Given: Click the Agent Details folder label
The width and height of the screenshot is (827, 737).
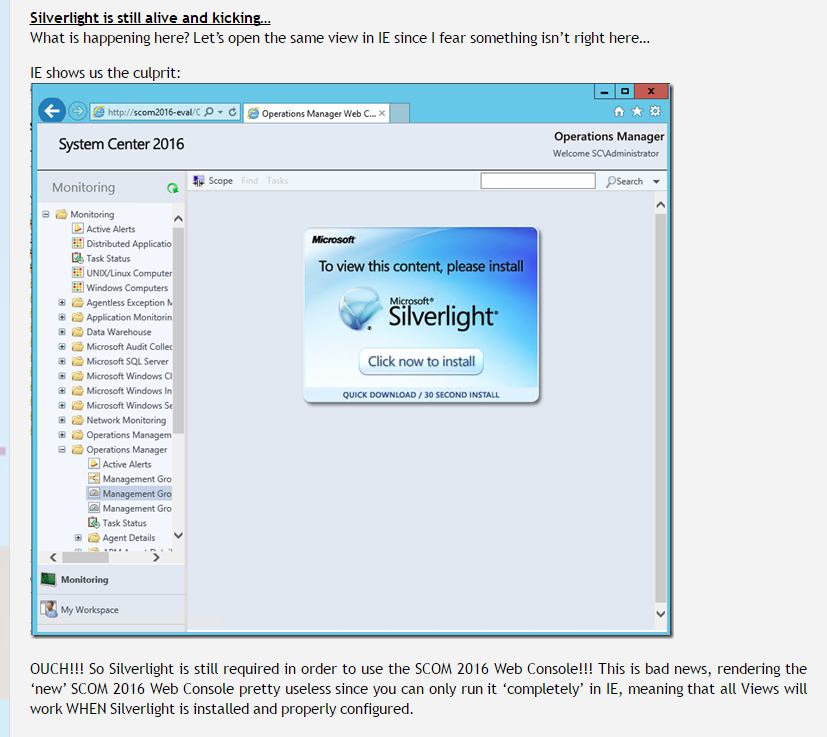Looking at the screenshot, I should (129, 538).
